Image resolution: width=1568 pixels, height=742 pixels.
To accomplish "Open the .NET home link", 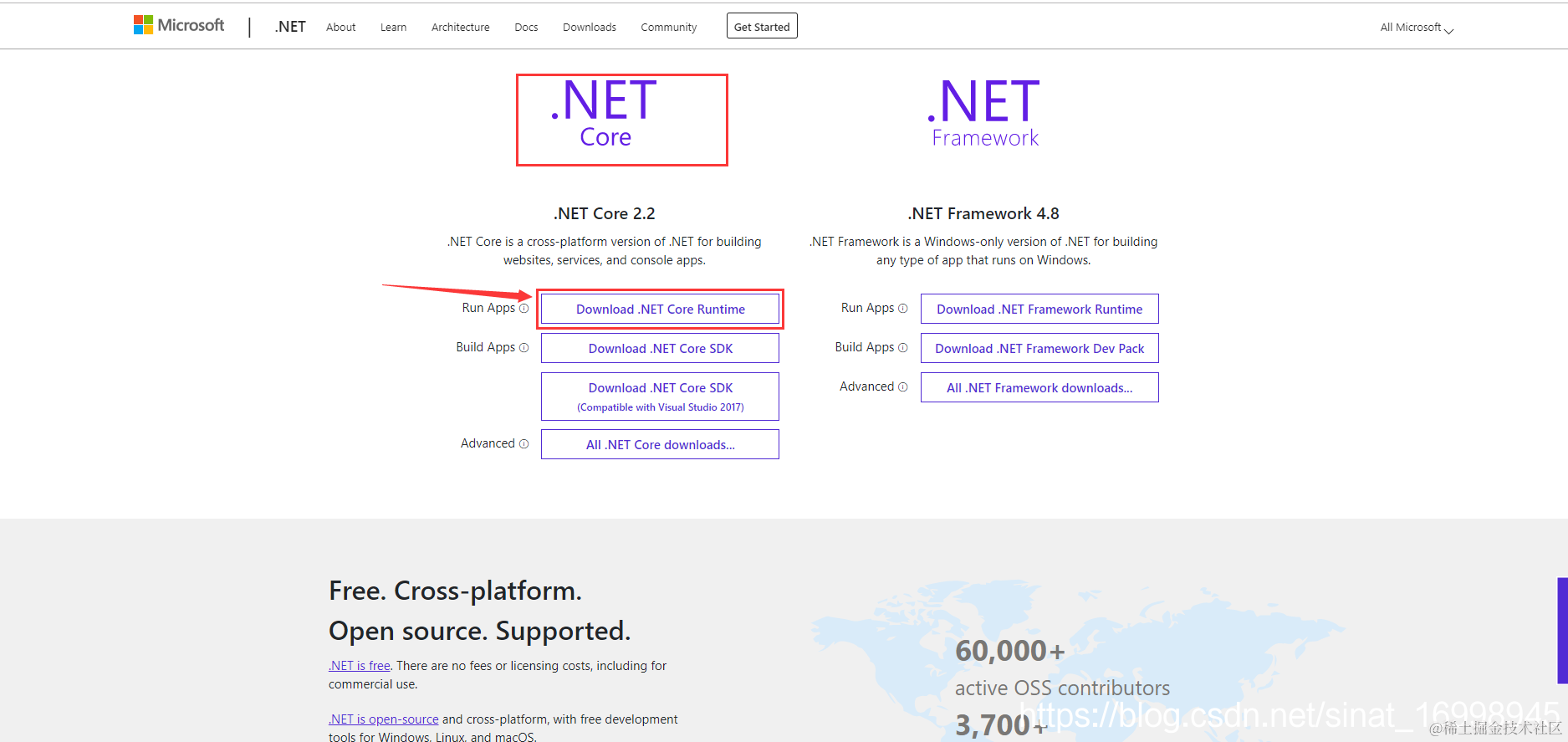I will coord(290,27).
